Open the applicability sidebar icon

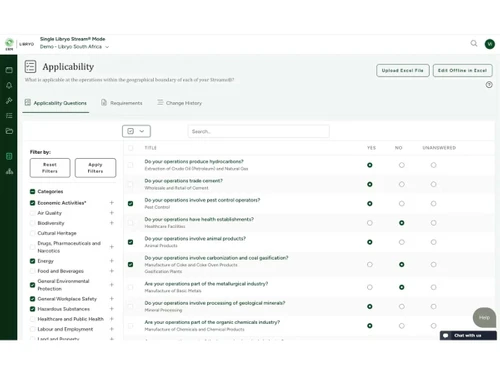[9, 156]
